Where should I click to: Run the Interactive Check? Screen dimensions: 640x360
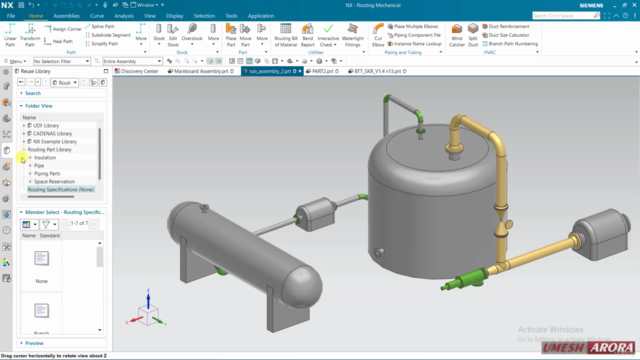coord(328,35)
